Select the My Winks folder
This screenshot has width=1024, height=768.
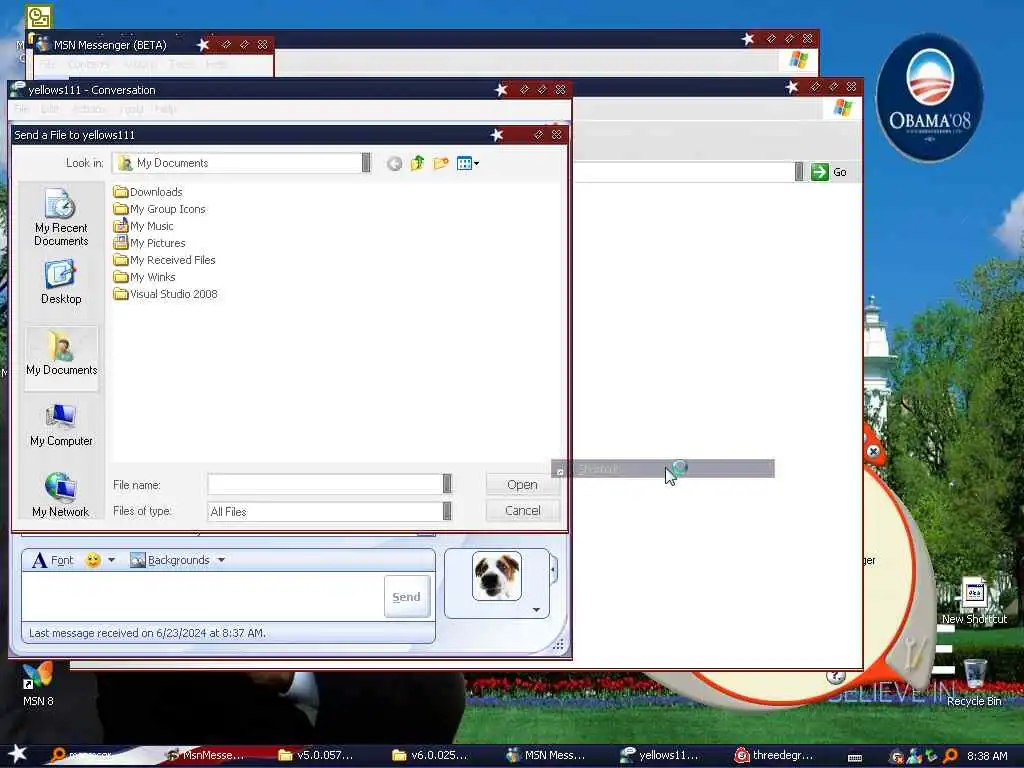click(144, 276)
